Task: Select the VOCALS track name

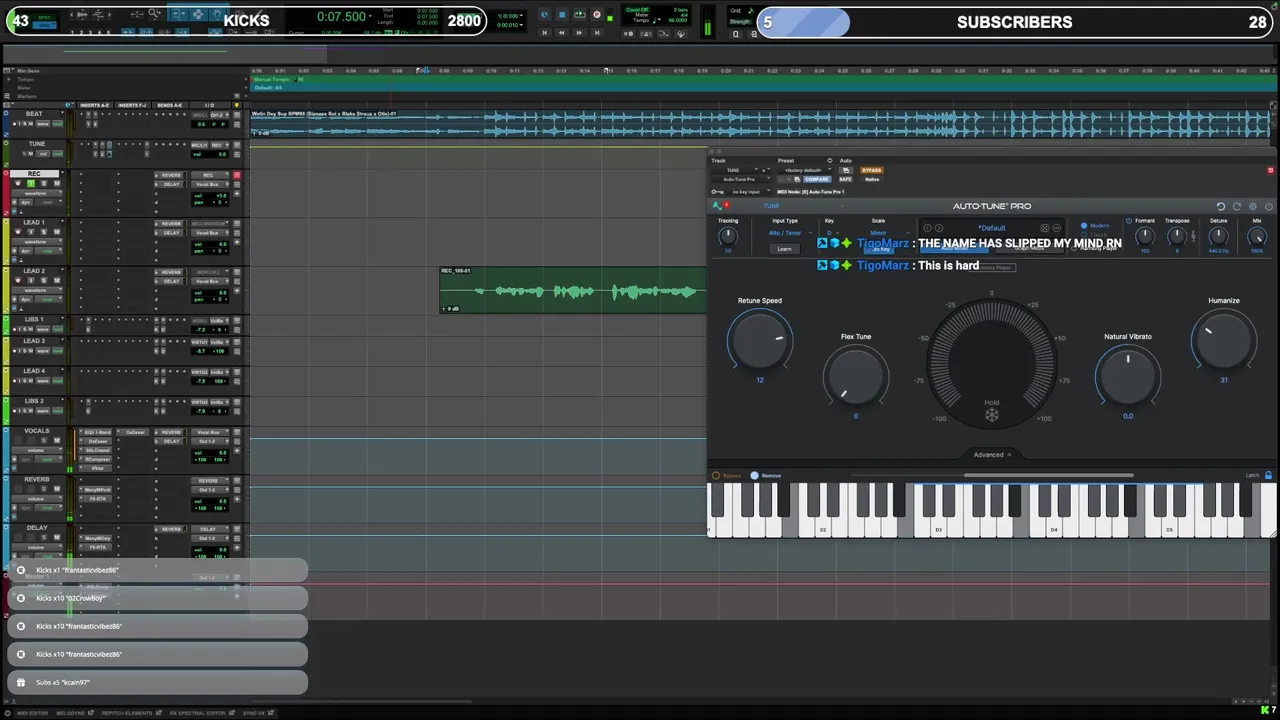Action: coord(37,431)
